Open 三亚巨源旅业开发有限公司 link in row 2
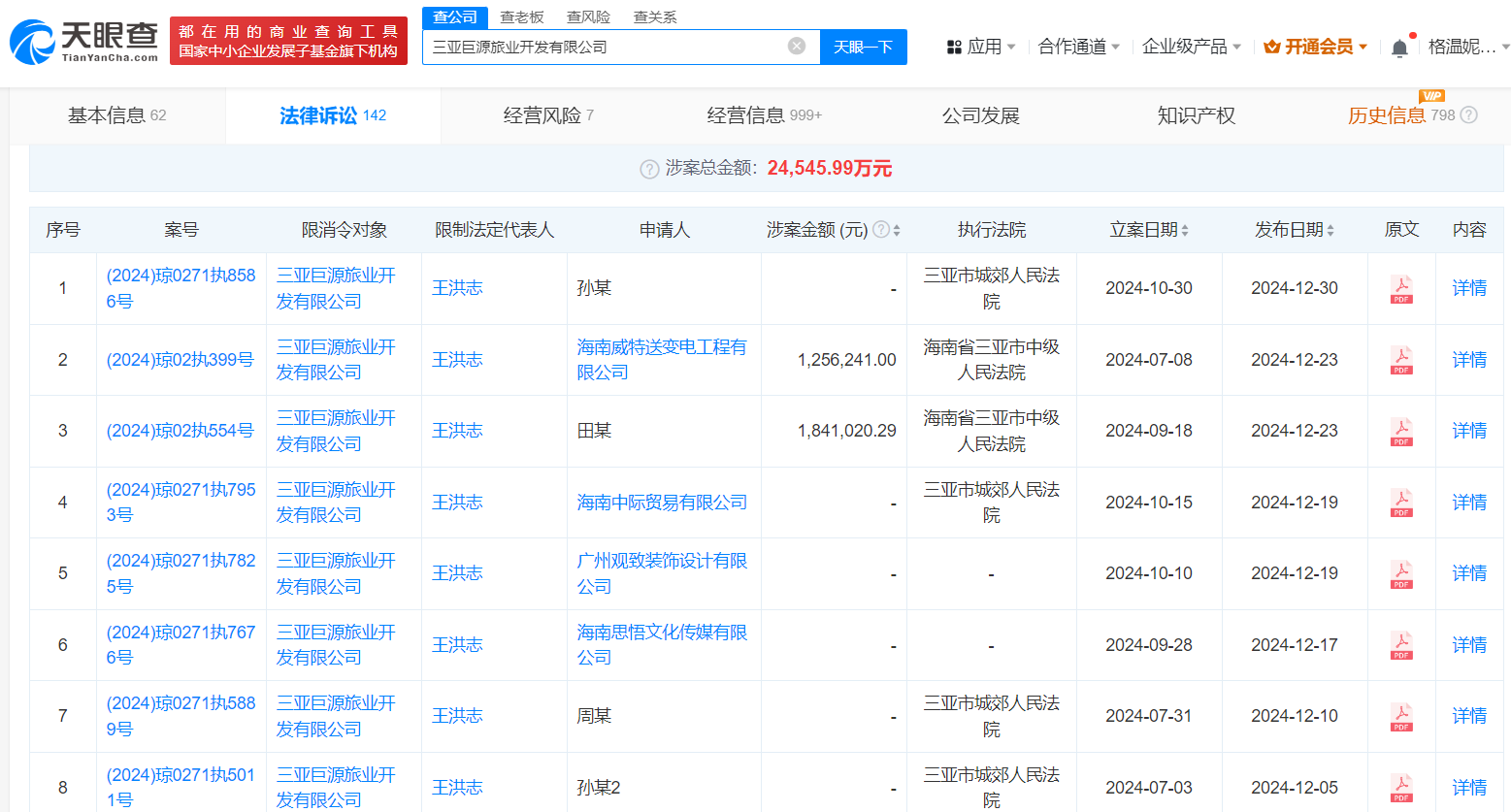The width and height of the screenshot is (1511, 812). pos(336,360)
